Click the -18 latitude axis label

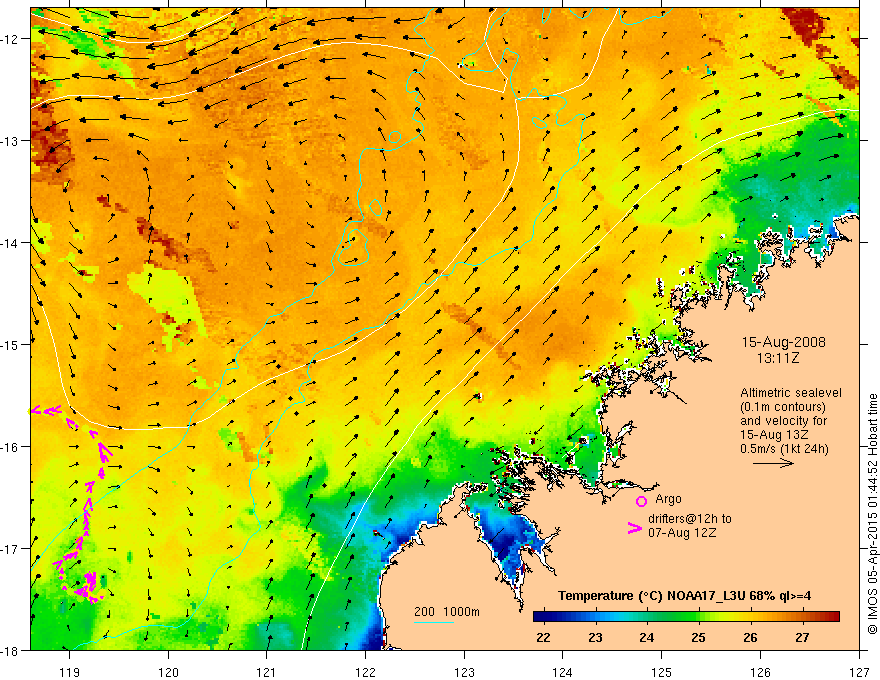(x=10, y=650)
